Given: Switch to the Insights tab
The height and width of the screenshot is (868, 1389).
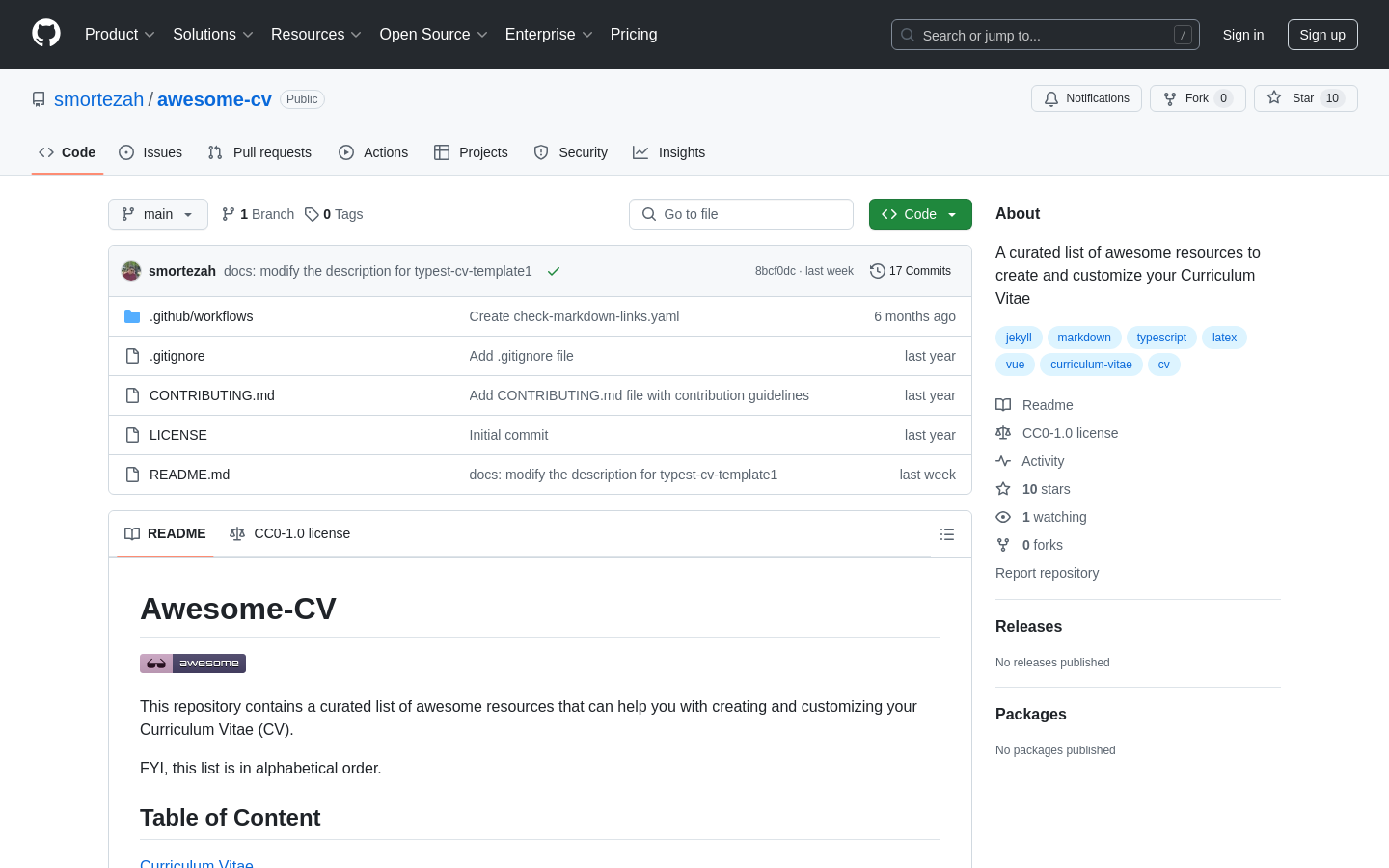Looking at the screenshot, I should (669, 152).
